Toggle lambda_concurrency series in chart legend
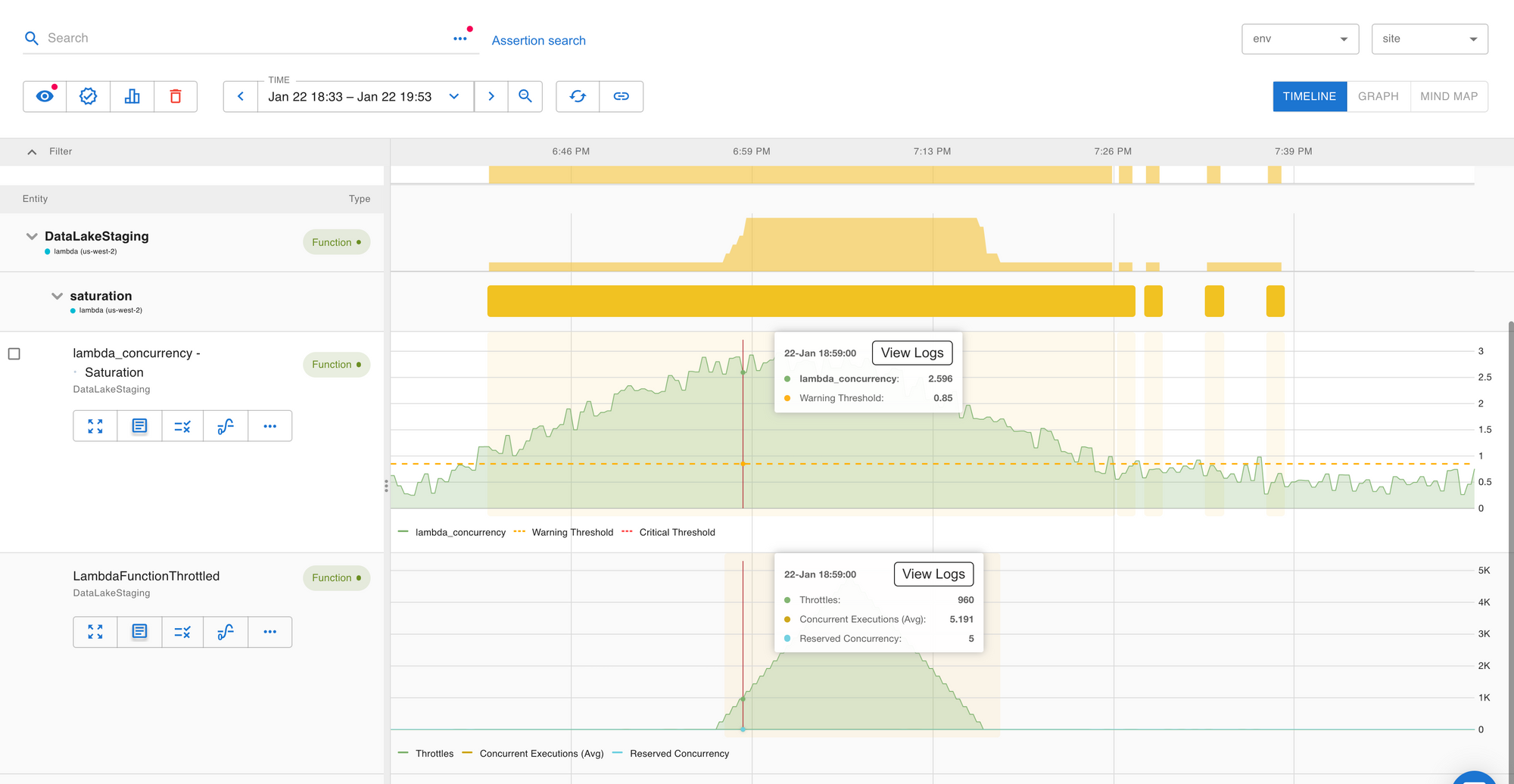Viewport: 1514px width, 784px height. [459, 532]
